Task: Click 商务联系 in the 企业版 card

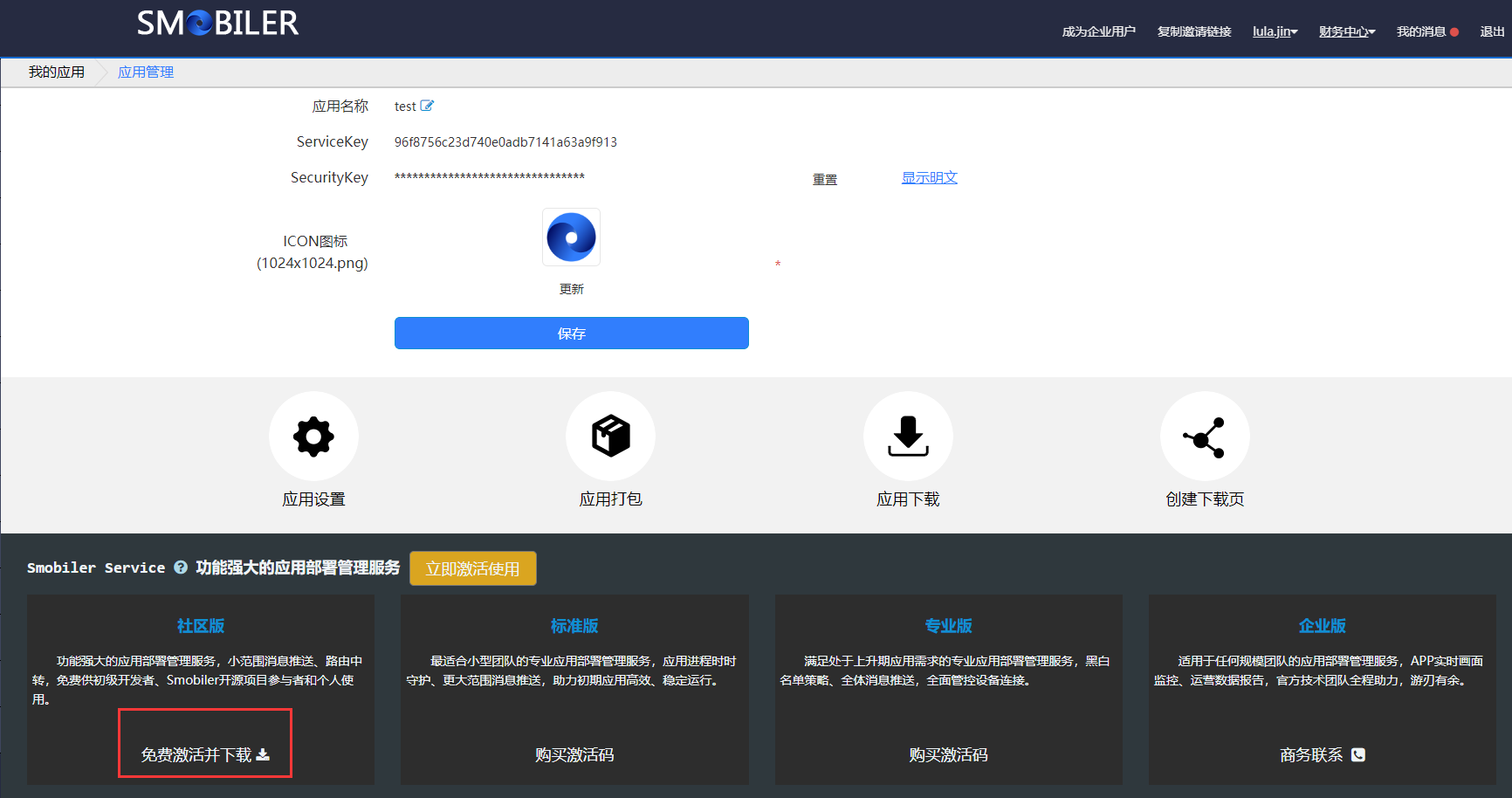Action: (1311, 755)
